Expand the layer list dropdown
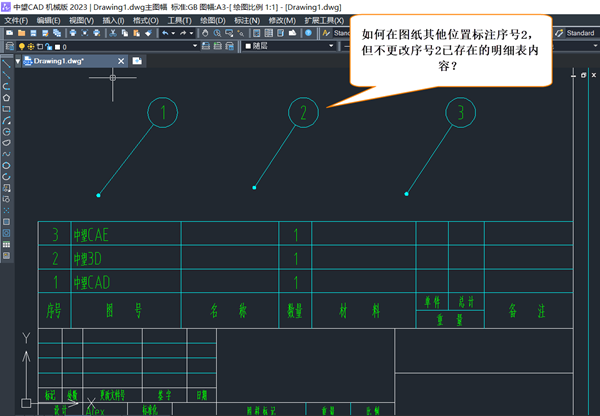Viewport: 600px width, 416px height. [x=195, y=46]
